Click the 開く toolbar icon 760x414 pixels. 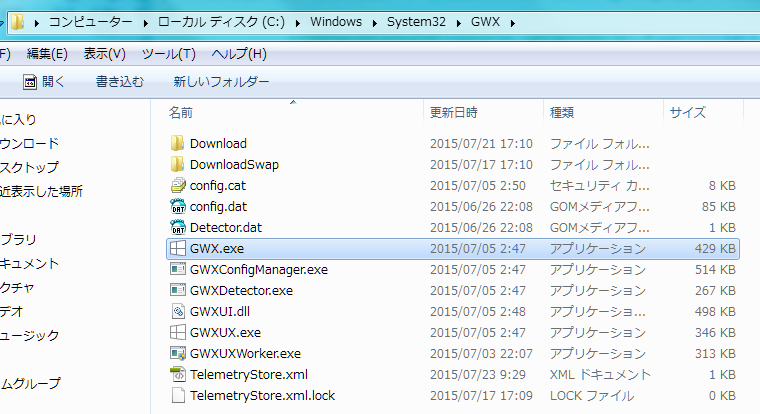[x=30, y=82]
